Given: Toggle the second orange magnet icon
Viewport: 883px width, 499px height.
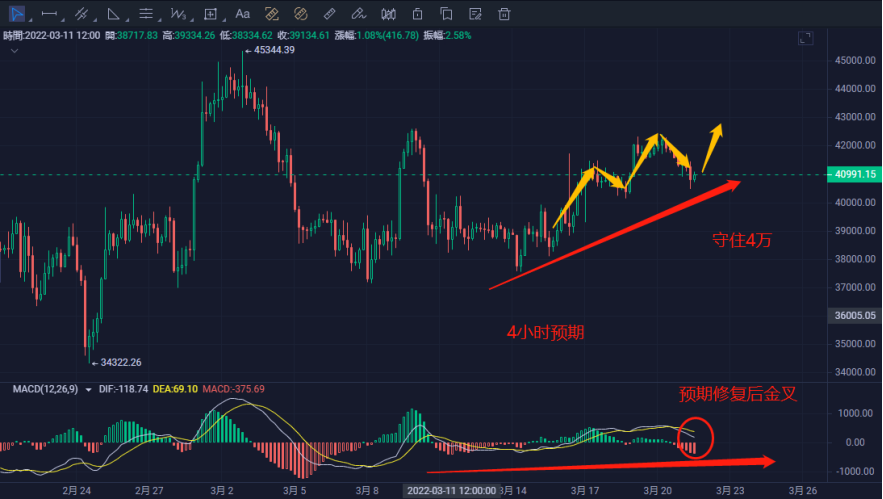Looking at the screenshot, I should pos(299,14).
